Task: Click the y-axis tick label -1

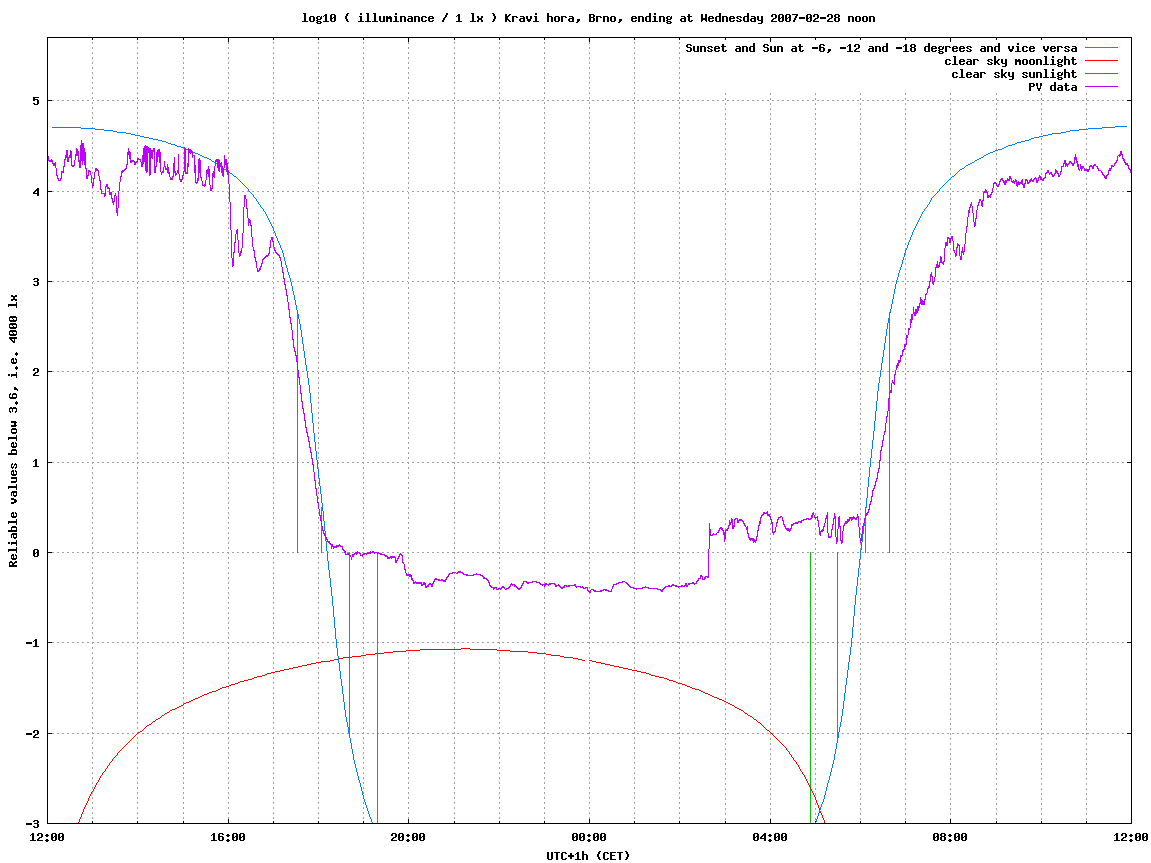Action: (32, 644)
